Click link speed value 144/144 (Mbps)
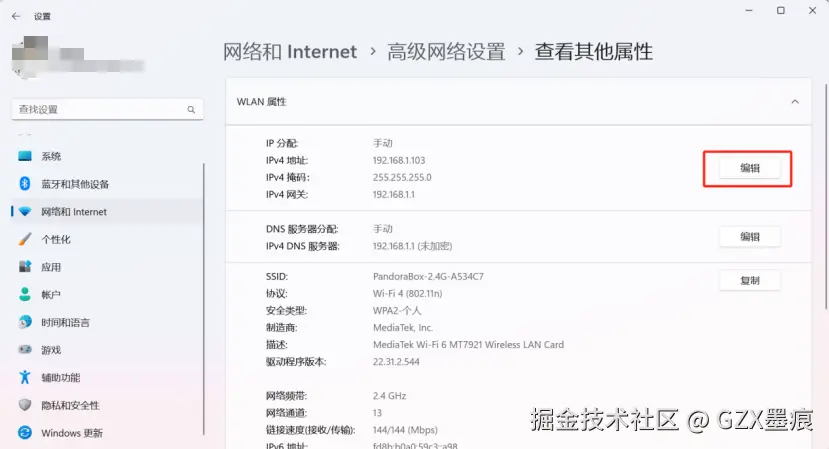 click(x=405, y=430)
